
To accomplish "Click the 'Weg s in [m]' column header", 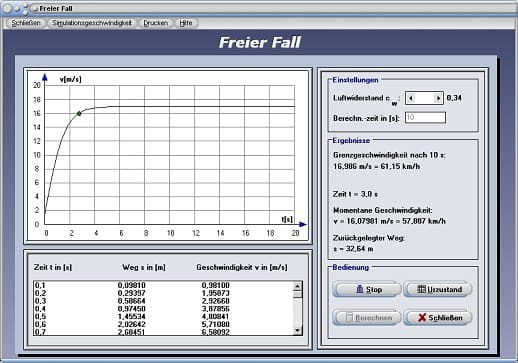I will pyautogui.click(x=144, y=267).
